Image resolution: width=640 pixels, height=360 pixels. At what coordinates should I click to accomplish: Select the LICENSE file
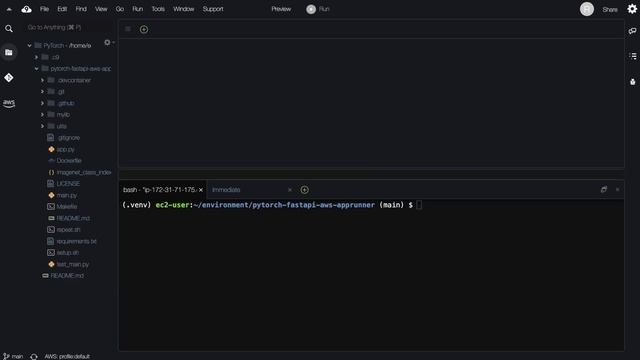[64, 184]
